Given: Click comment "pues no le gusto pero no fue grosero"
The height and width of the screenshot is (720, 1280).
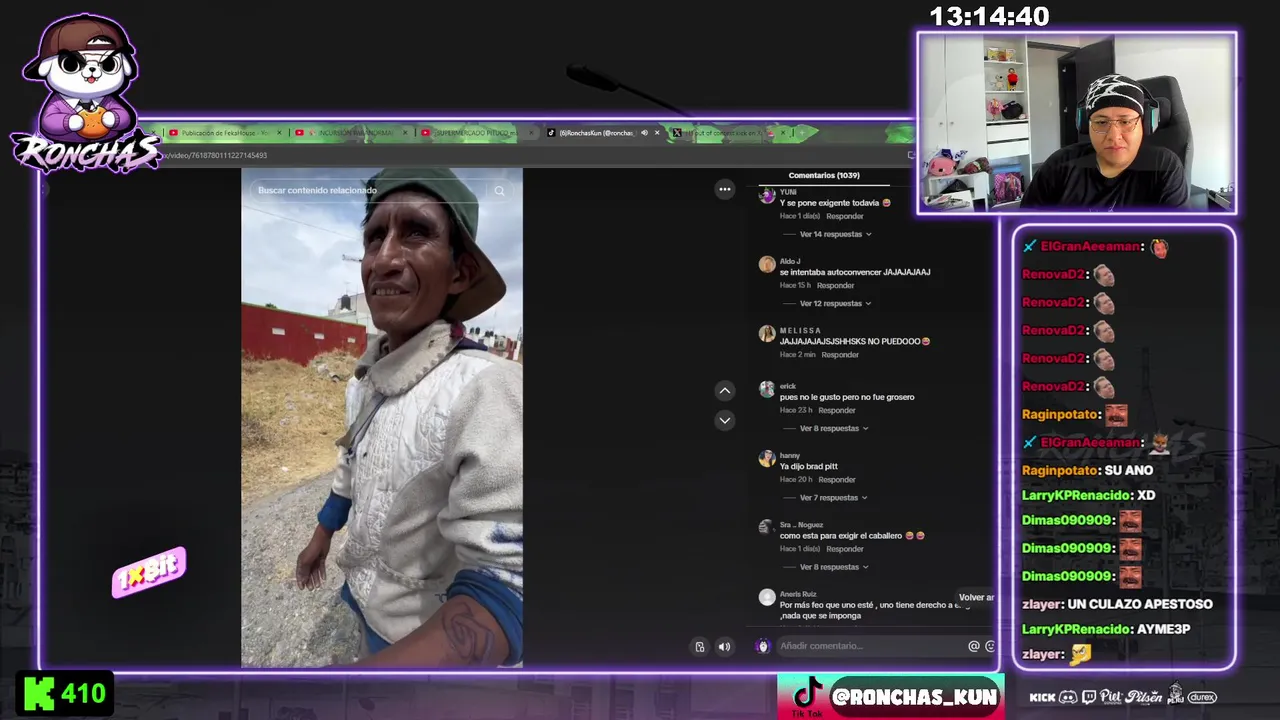Looking at the screenshot, I should pyautogui.click(x=847, y=397).
